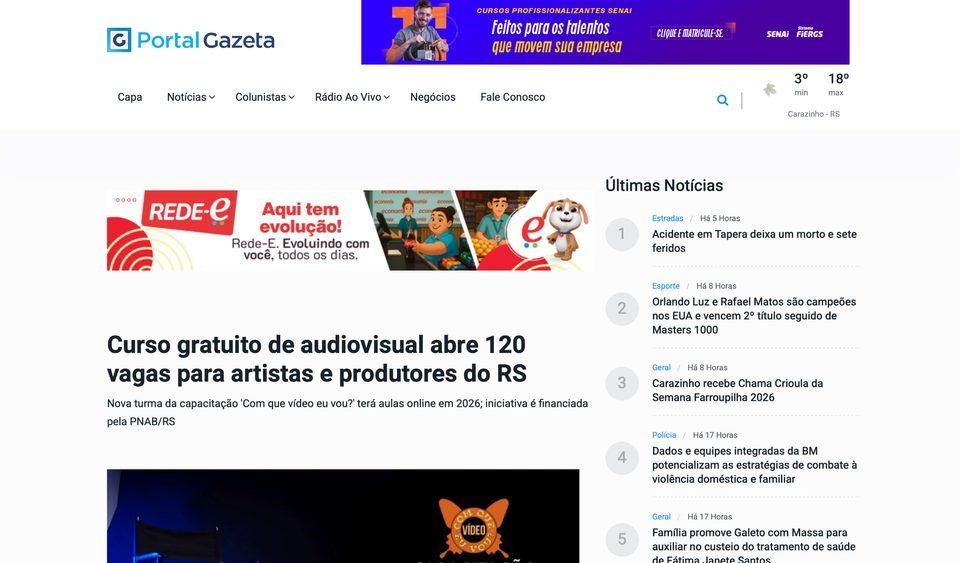The image size is (960, 563).
Task: Click the Carazinho - RS location label
Action: [814, 114]
